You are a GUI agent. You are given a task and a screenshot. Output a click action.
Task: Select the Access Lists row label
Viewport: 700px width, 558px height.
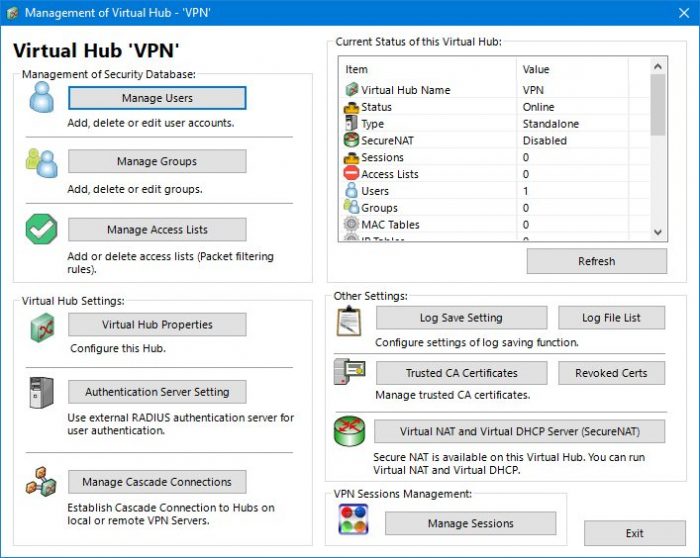click(x=390, y=174)
